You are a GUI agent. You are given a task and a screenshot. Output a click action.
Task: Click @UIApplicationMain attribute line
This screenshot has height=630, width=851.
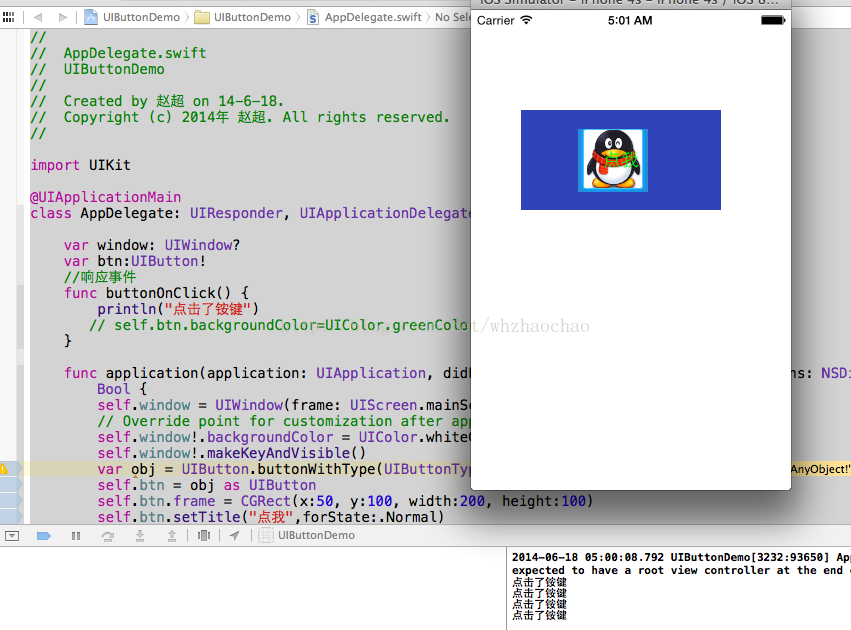click(x=106, y=197)
